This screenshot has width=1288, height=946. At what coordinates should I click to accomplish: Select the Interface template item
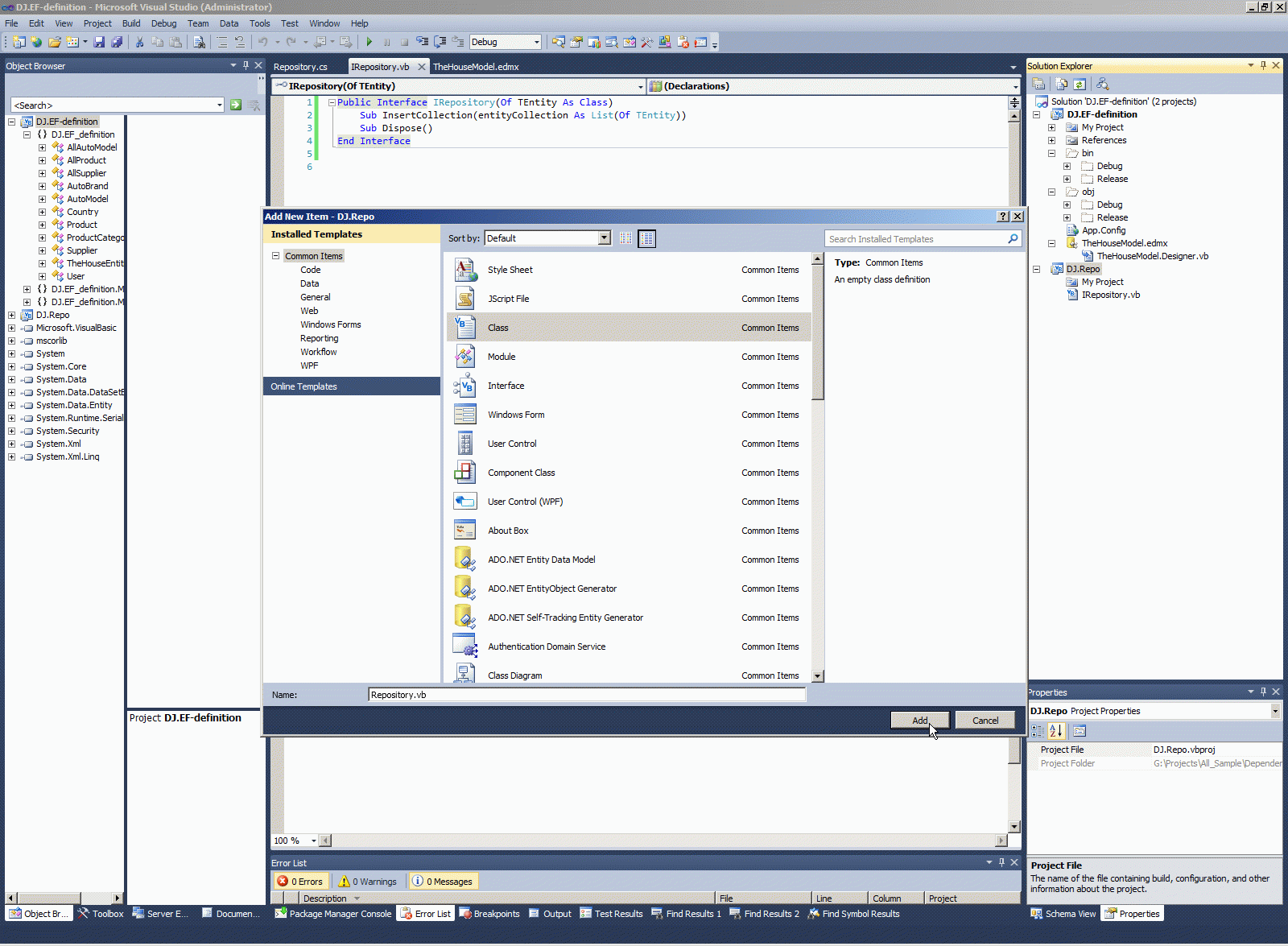(629, 386)
